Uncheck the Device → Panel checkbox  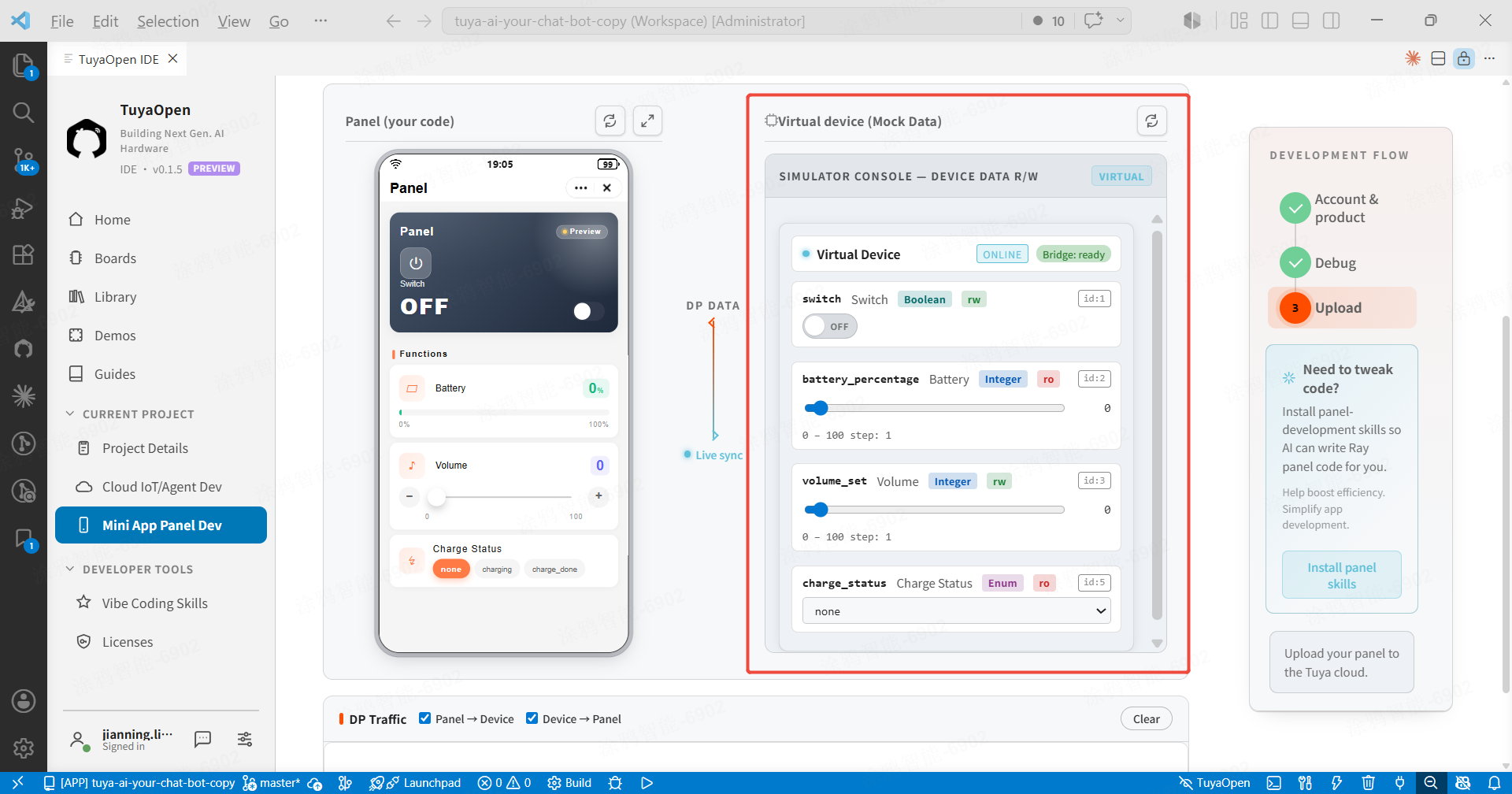coord(532,718)
